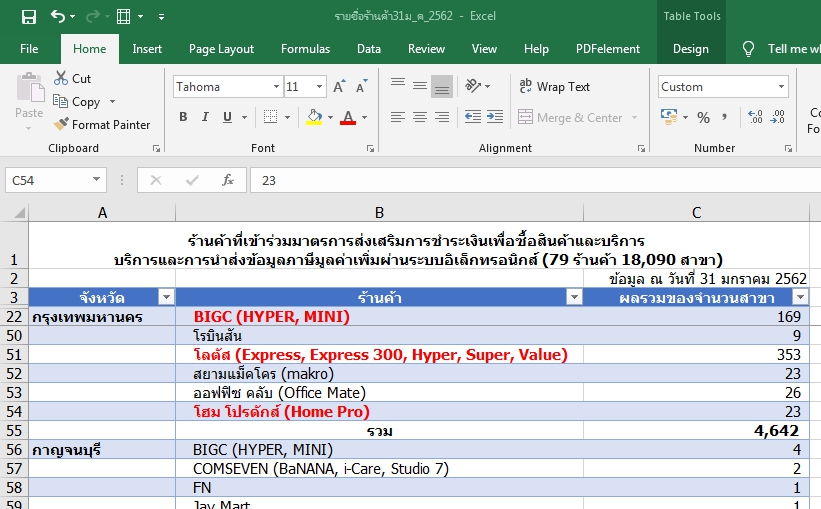
Task: Open underline style dropdown arrow
Action: (244, 117)
